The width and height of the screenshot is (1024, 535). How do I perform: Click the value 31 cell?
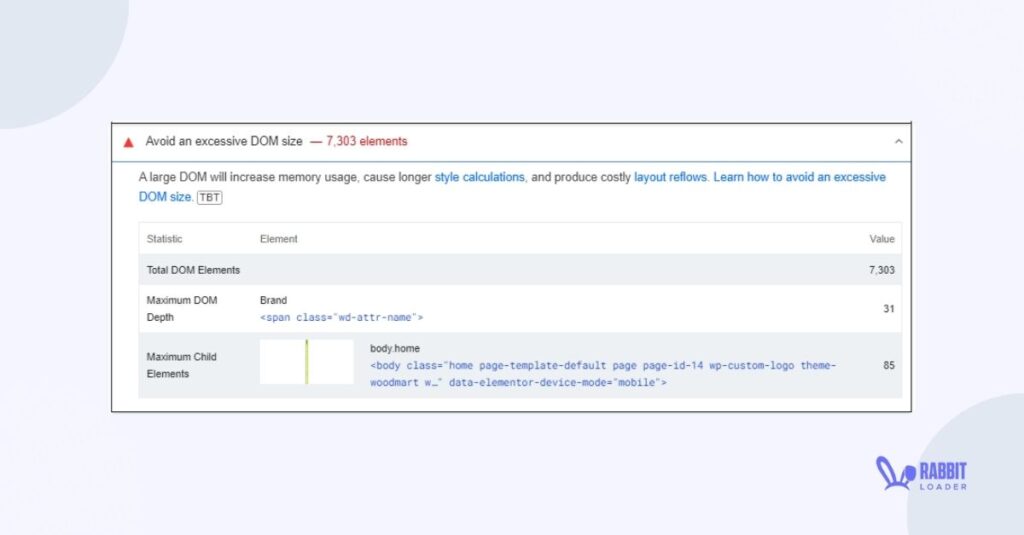point(889,308)
